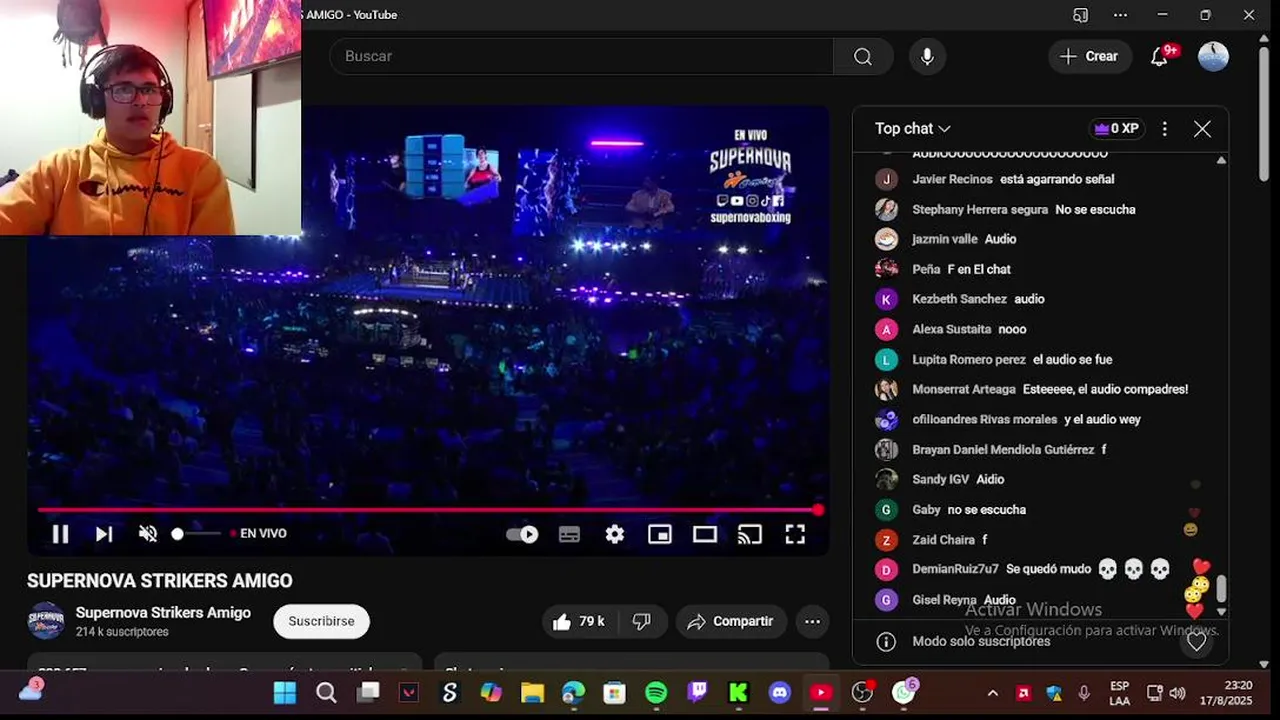The image size is (1280, 720).
Task: Cast video to a TV
Action: coord(750,534)
